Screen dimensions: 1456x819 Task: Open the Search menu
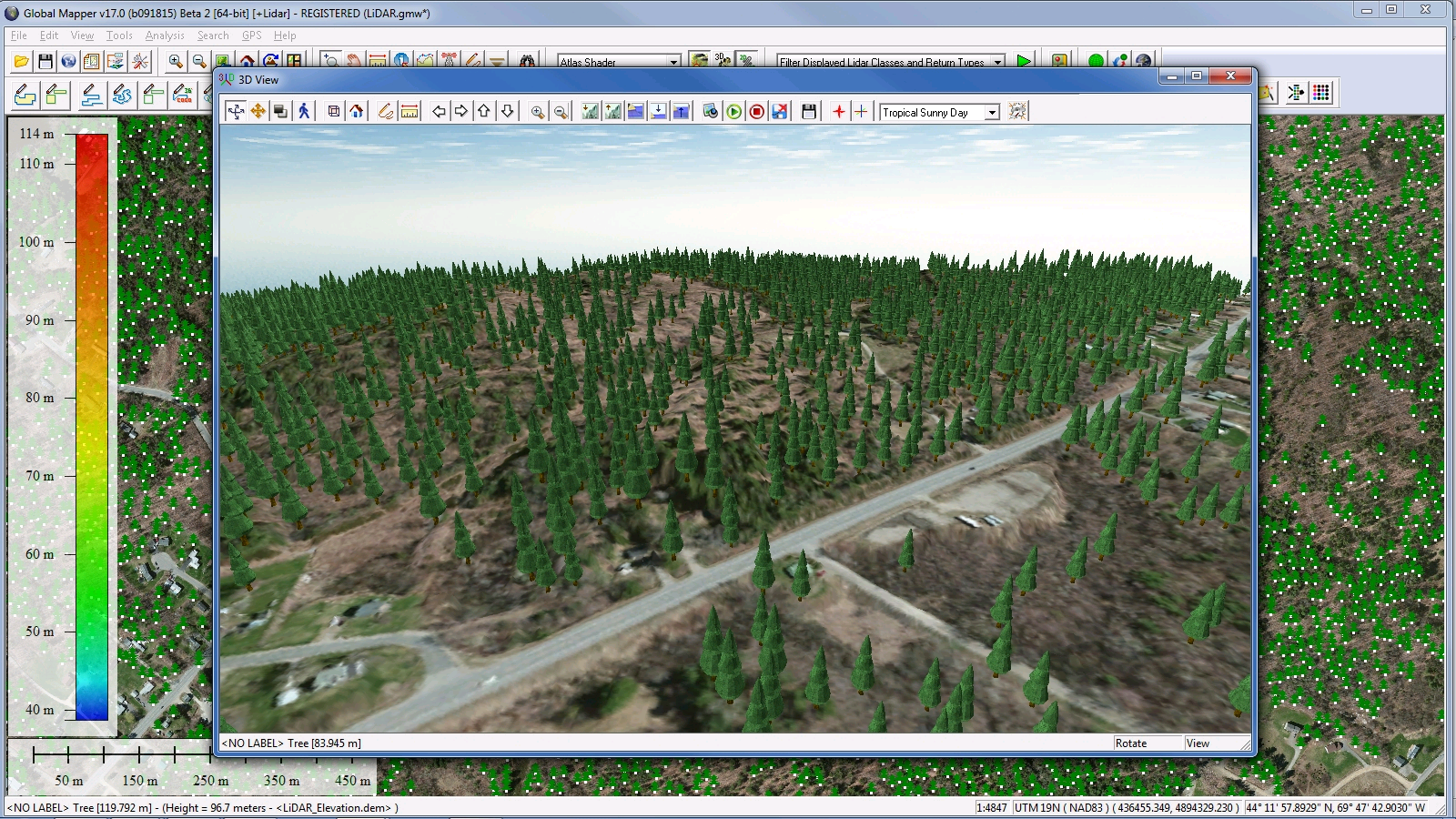pos(213,35)
